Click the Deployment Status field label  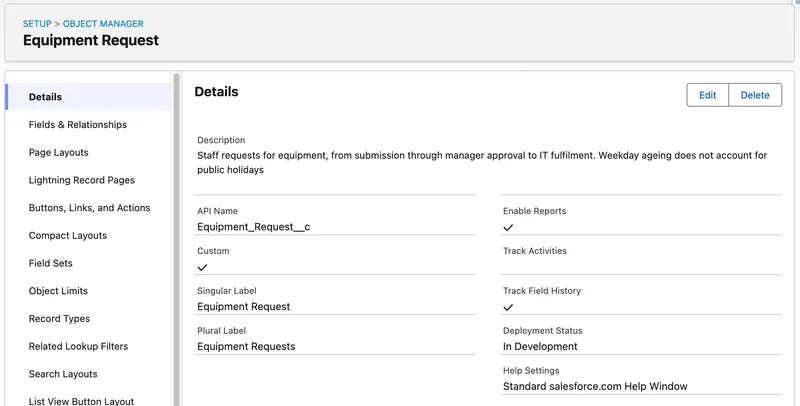click(542, 331)
